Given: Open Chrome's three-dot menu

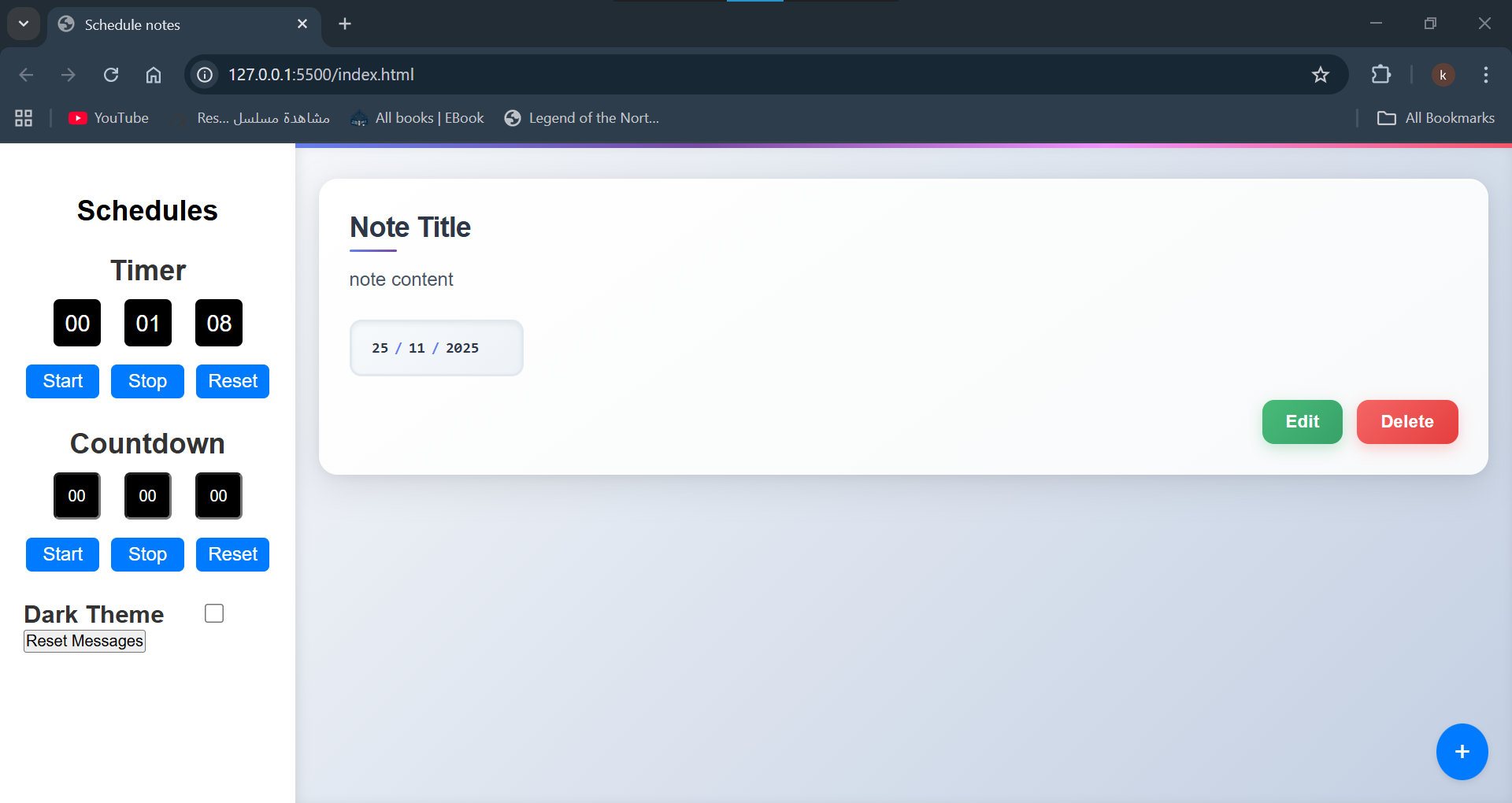Looking at the screenshot, I should click(1485, 75).
